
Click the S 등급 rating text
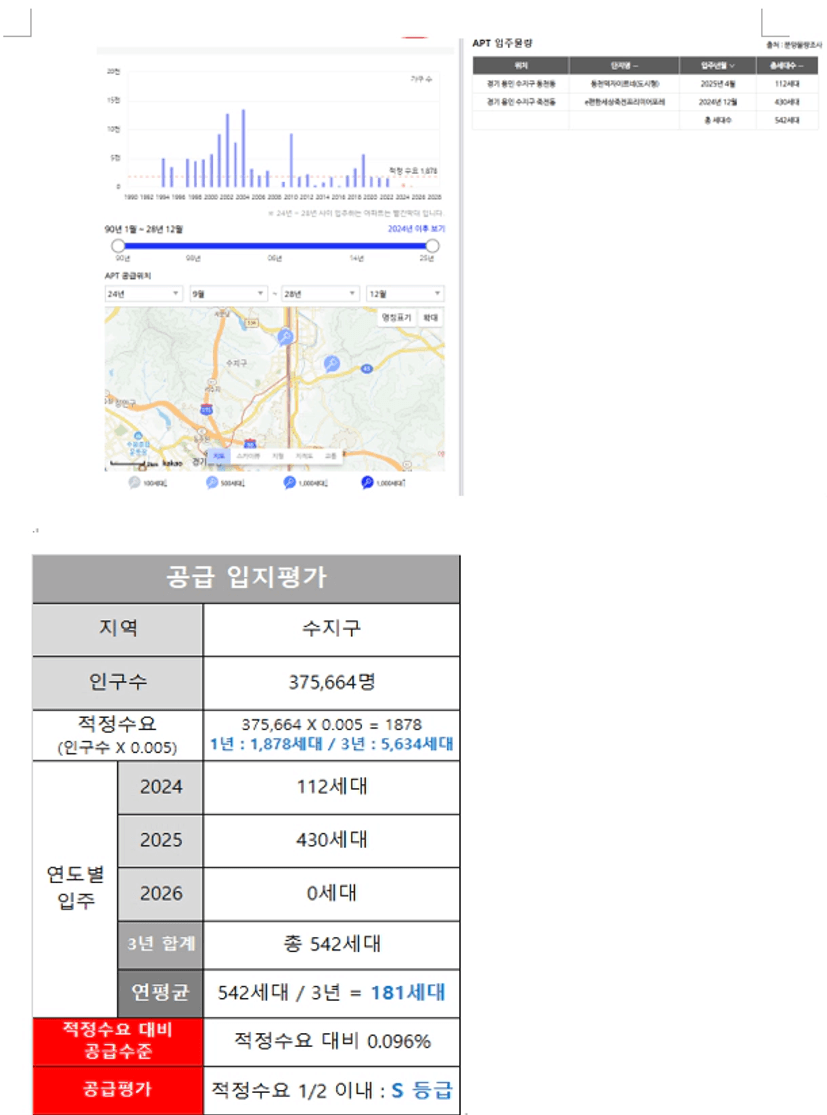pyautogui.click(x=422, y=1090)
